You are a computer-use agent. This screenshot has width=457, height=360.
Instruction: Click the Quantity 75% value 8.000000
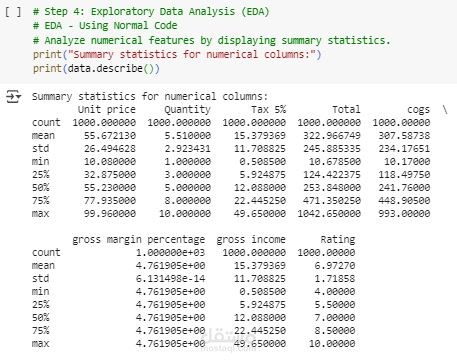188,201
